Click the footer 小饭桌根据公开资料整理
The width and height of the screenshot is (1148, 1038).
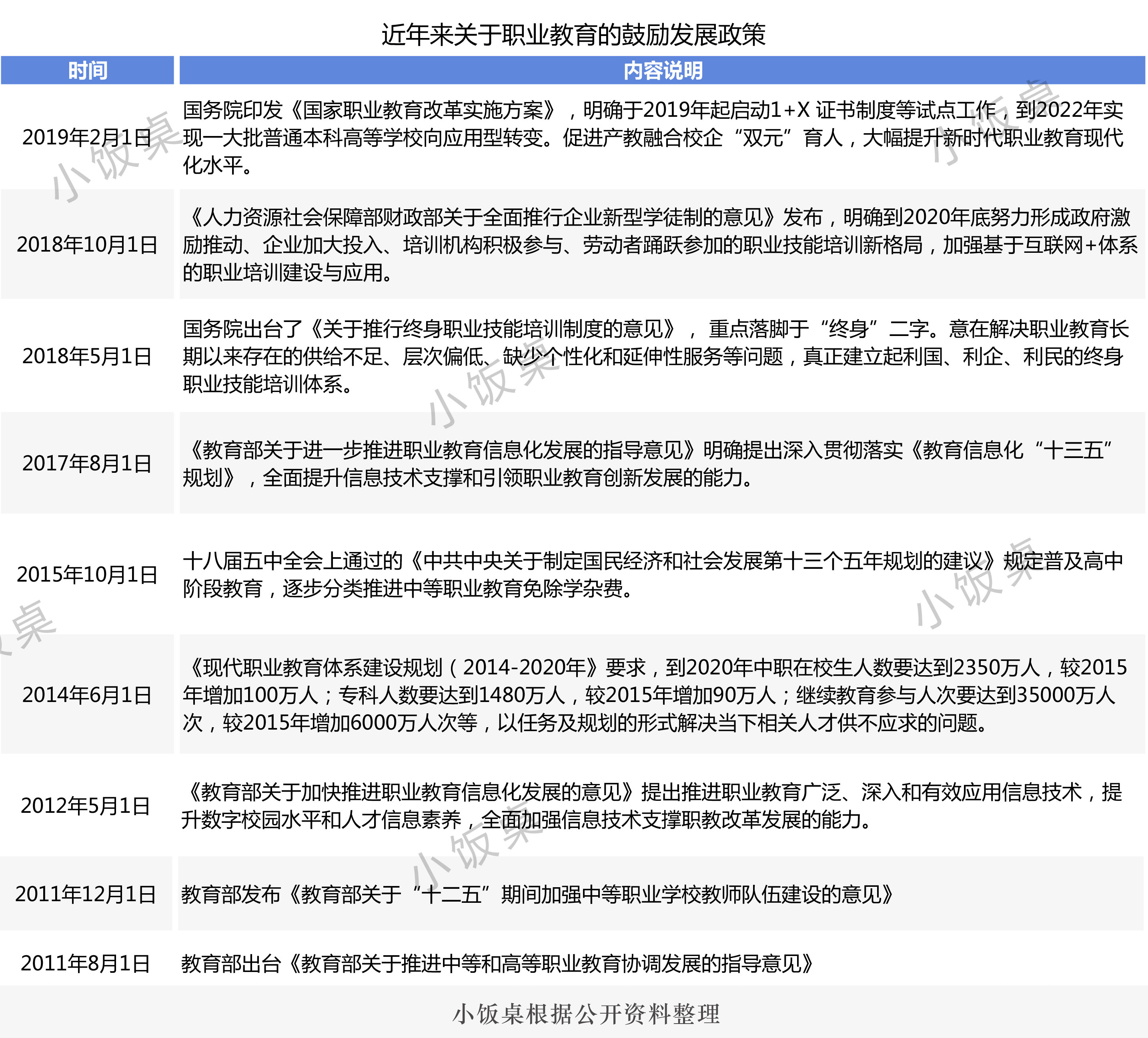pos(587,1014)
